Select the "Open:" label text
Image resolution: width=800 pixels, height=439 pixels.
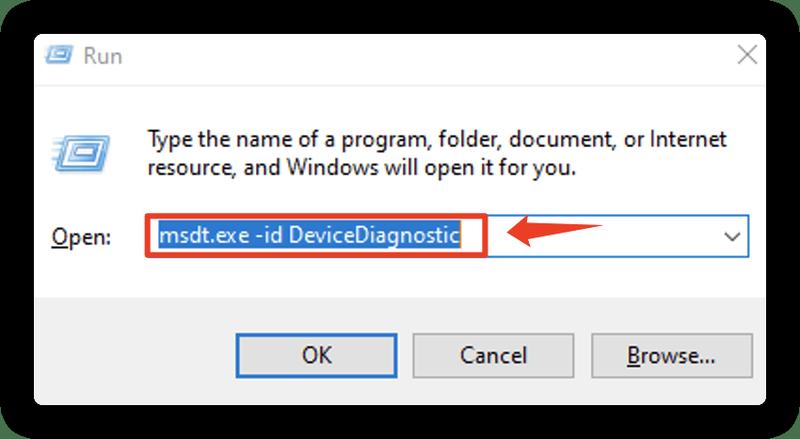[x=81, y=237]
